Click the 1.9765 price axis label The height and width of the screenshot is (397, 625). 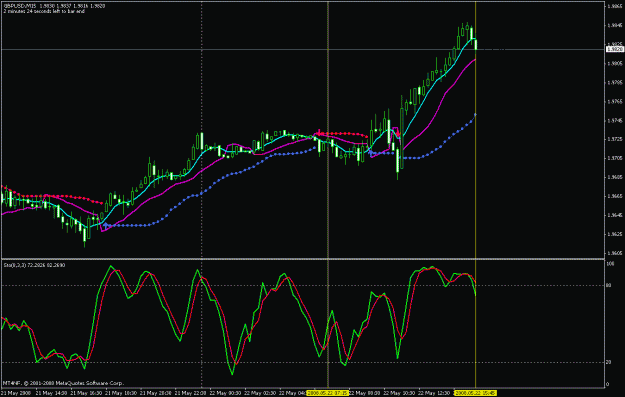point(615,102)
